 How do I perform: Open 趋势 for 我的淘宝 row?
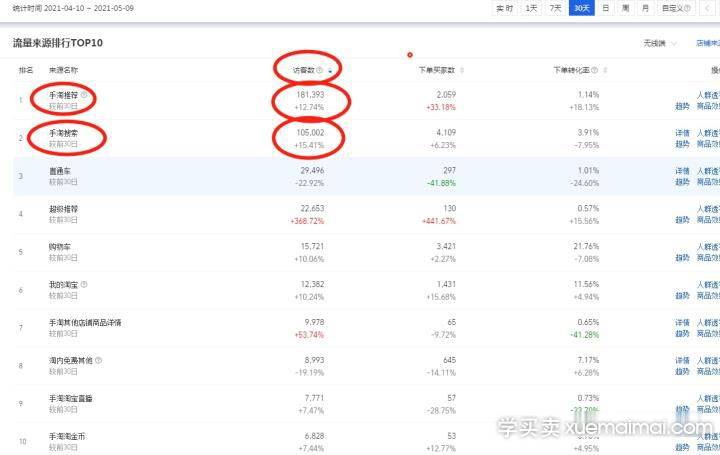(682, 296)
